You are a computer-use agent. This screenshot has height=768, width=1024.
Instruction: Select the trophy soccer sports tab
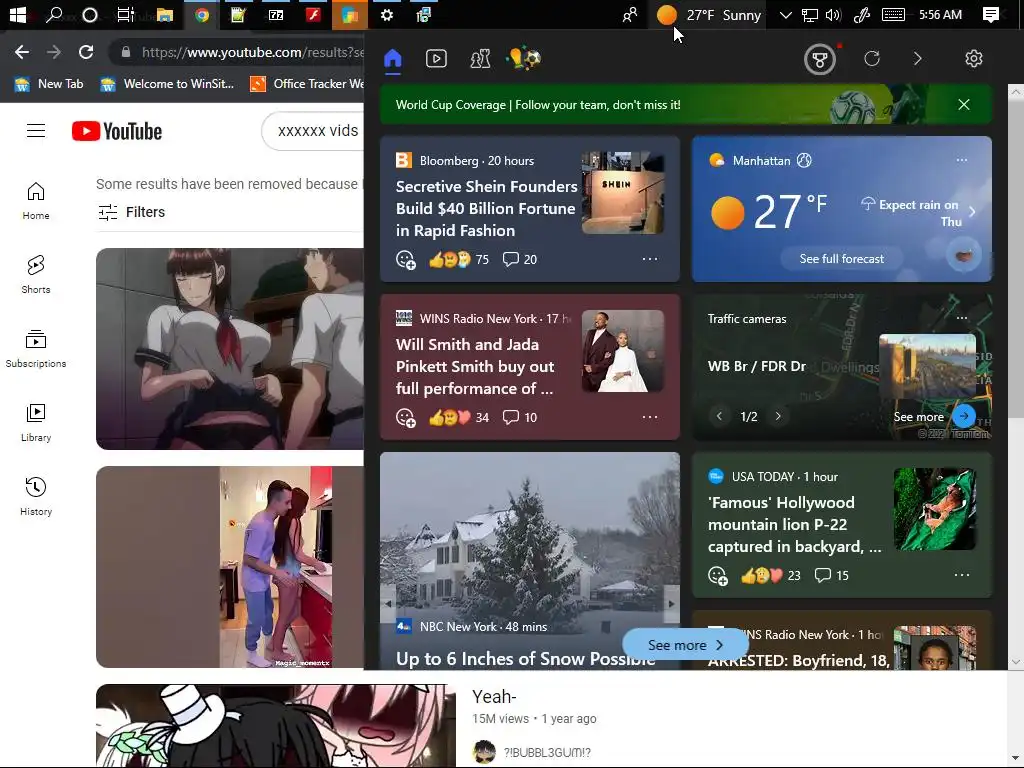524,59
